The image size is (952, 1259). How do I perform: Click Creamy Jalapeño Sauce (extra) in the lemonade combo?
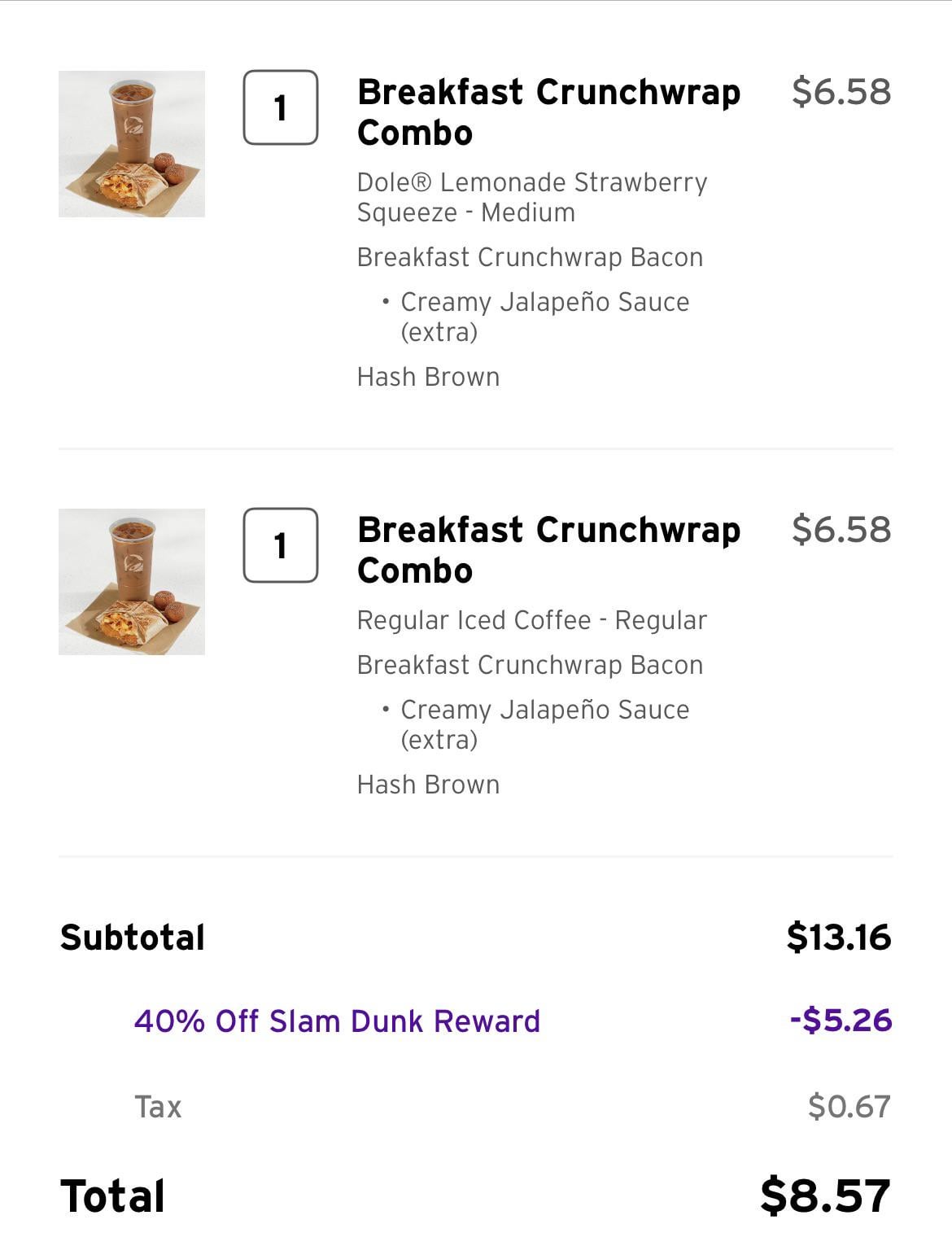pyautogui.click(x=544, y=317)
